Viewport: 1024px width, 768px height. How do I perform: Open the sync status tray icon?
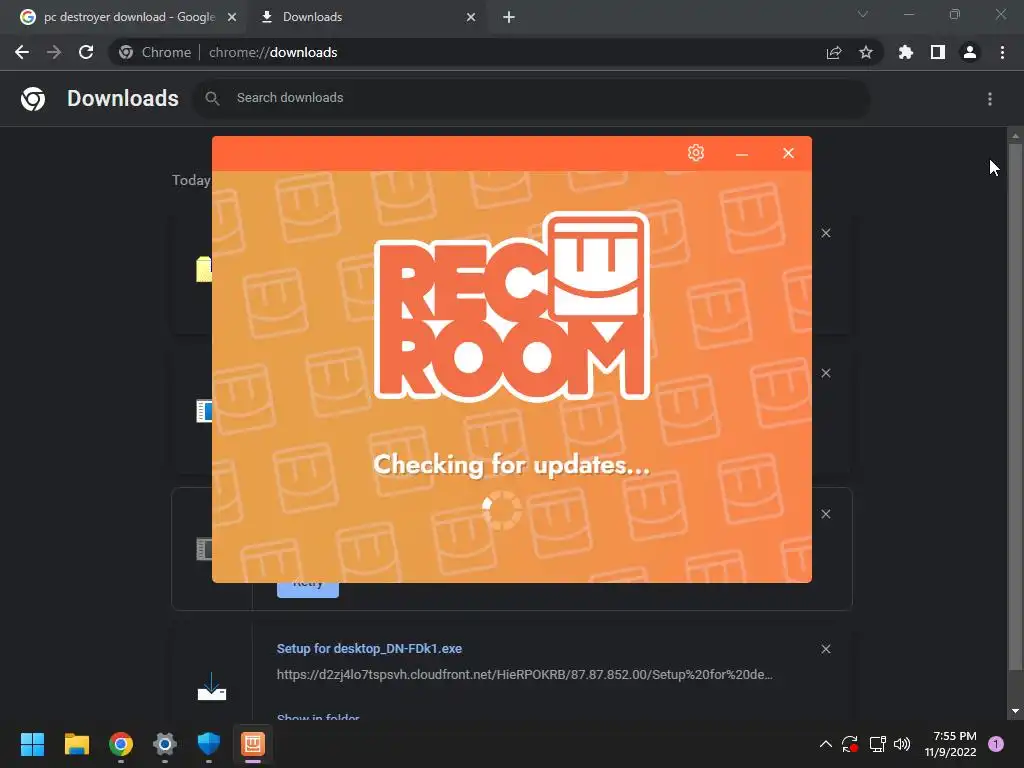click(850, 744)
